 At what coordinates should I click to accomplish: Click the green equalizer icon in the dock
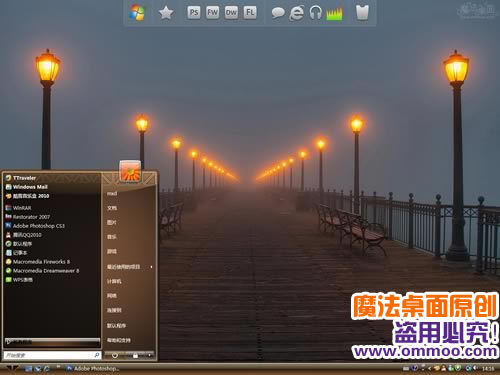click(x=334, y=14)
